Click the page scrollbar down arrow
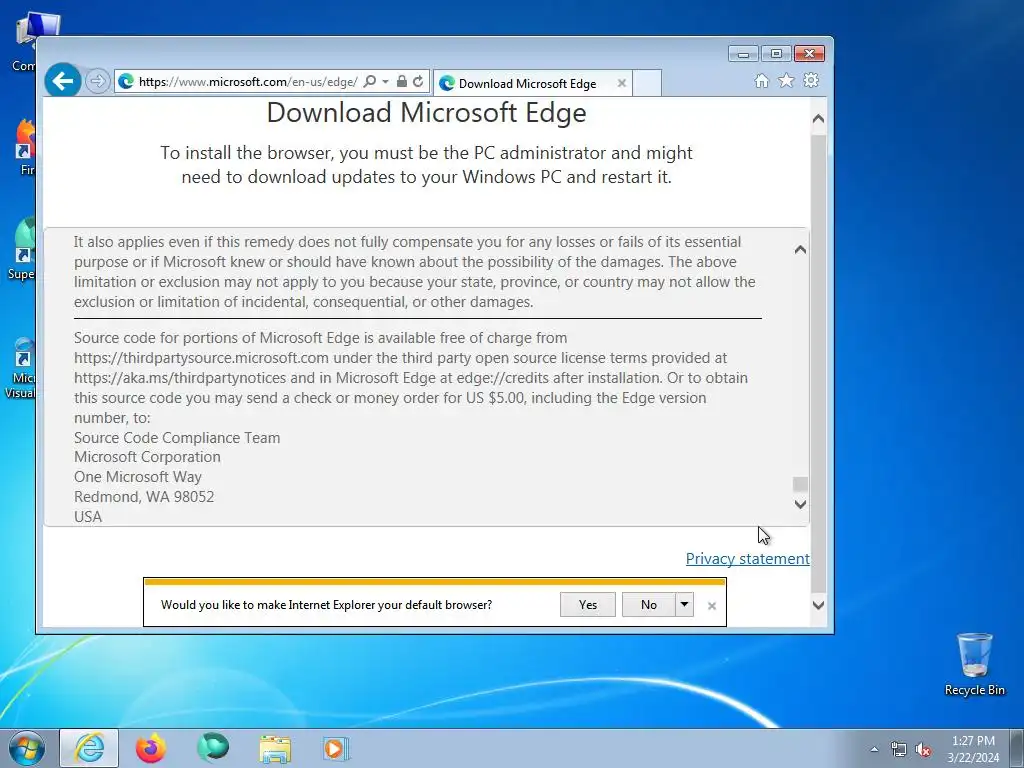Screen dimensions: 1024x768 (x=818, y=605)
